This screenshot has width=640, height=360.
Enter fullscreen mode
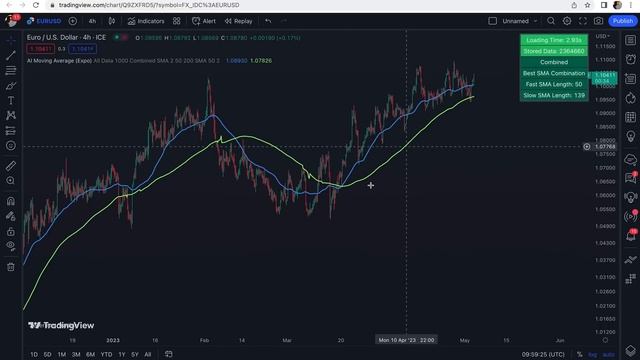[583, 21]
